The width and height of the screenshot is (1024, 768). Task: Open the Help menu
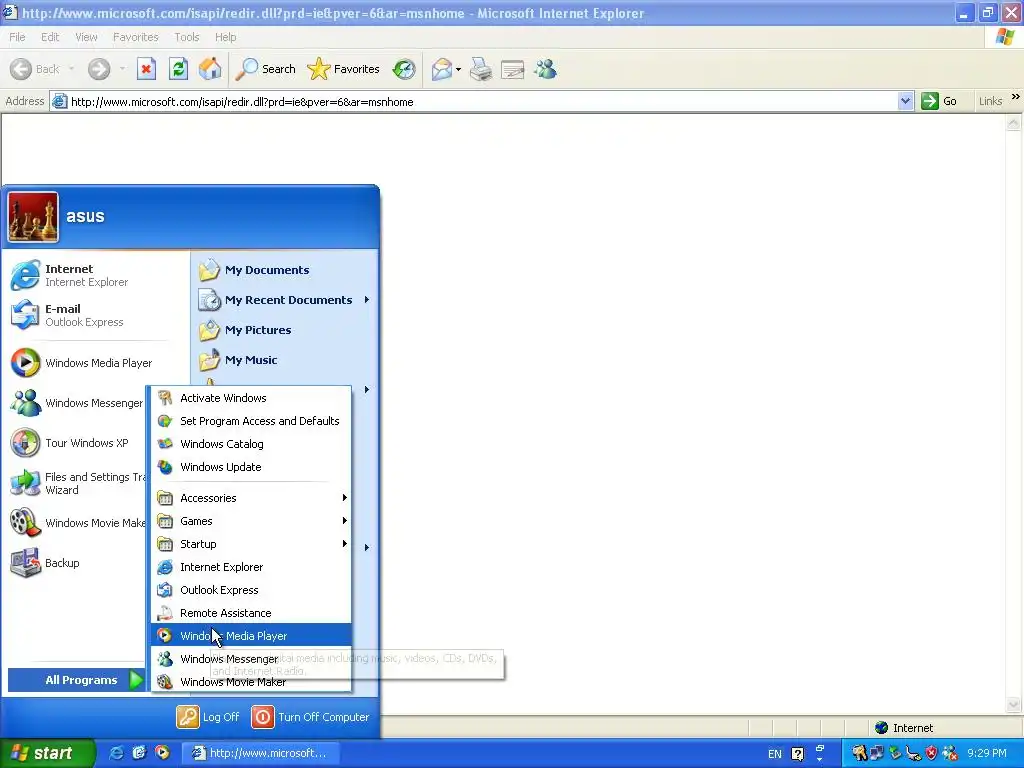click(x=225, y=37)
